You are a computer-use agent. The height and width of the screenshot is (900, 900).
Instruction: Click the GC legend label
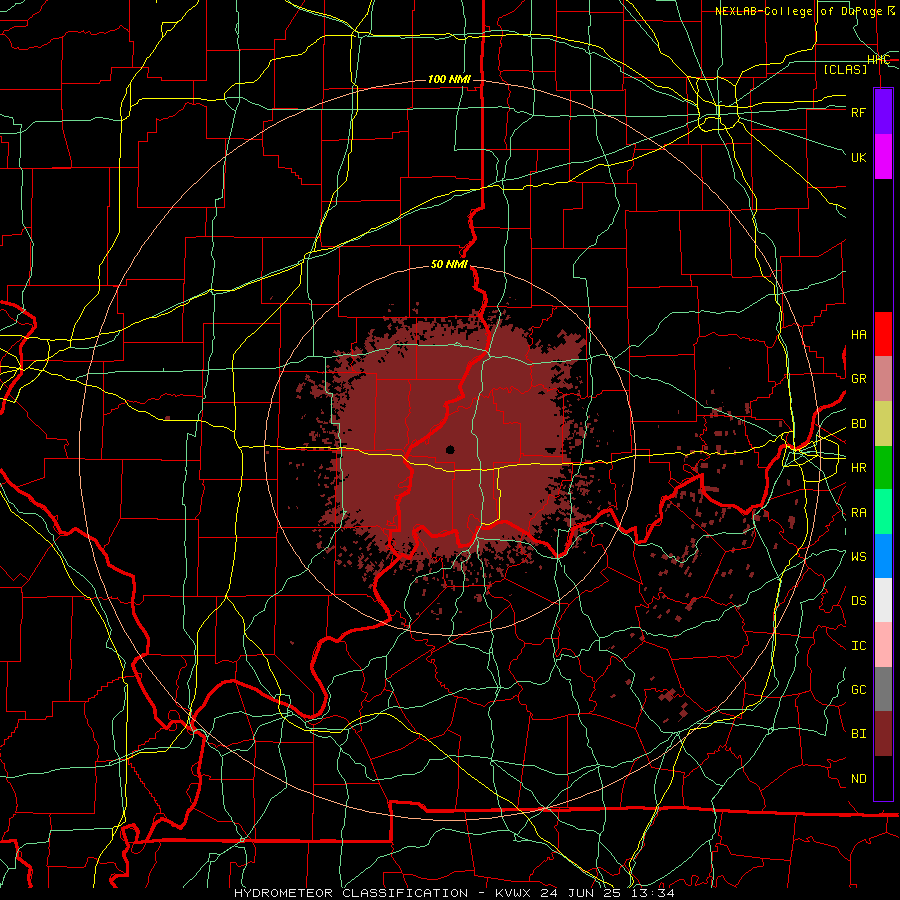tap(858, 690)
